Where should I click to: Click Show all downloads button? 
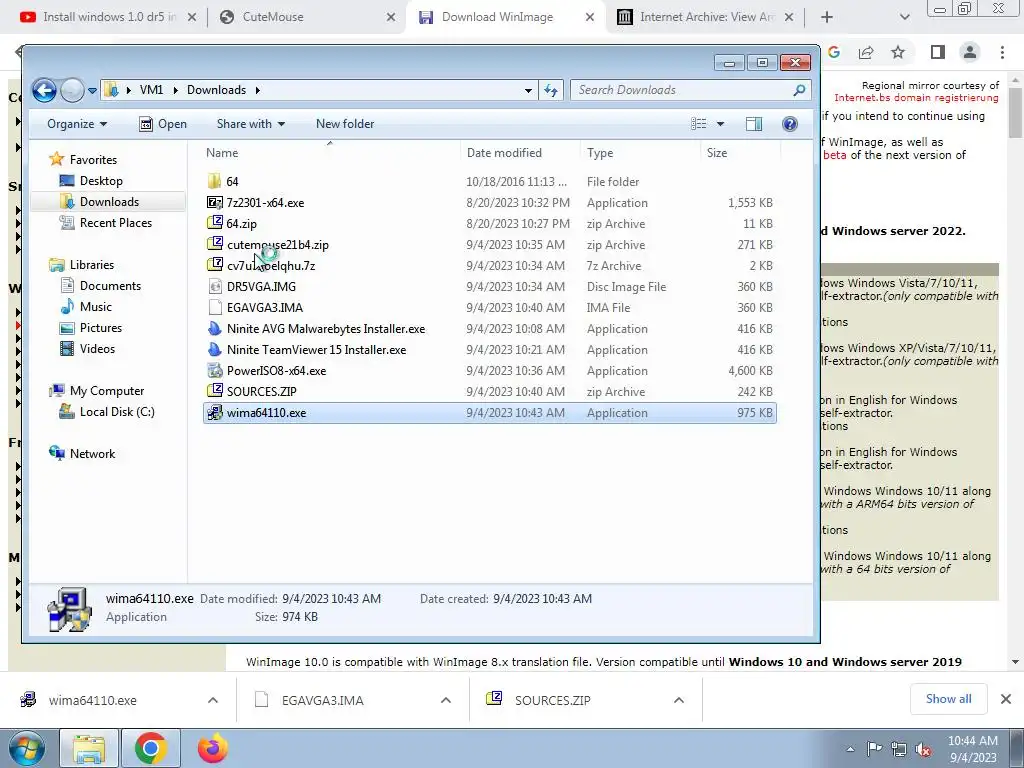[948, 699]
